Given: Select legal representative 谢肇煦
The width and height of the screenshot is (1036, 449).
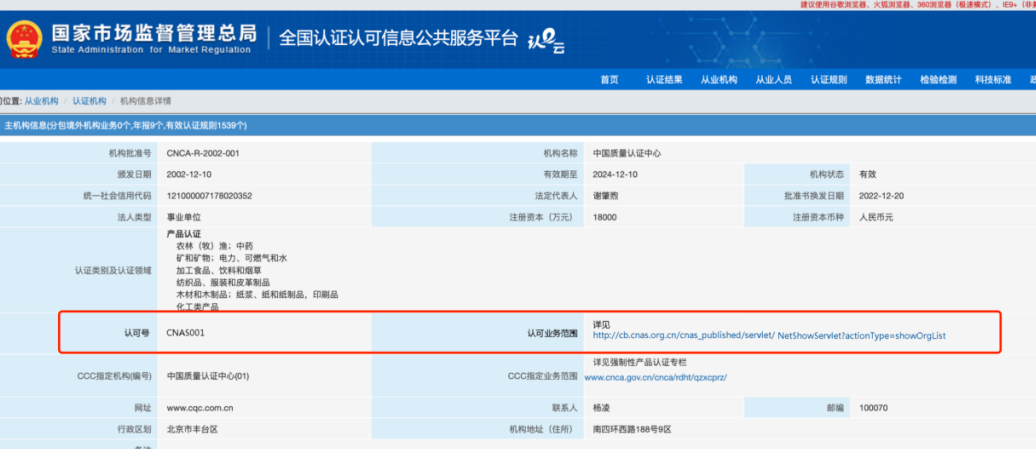Looking at the screenshot, I should tap(606, 196).
